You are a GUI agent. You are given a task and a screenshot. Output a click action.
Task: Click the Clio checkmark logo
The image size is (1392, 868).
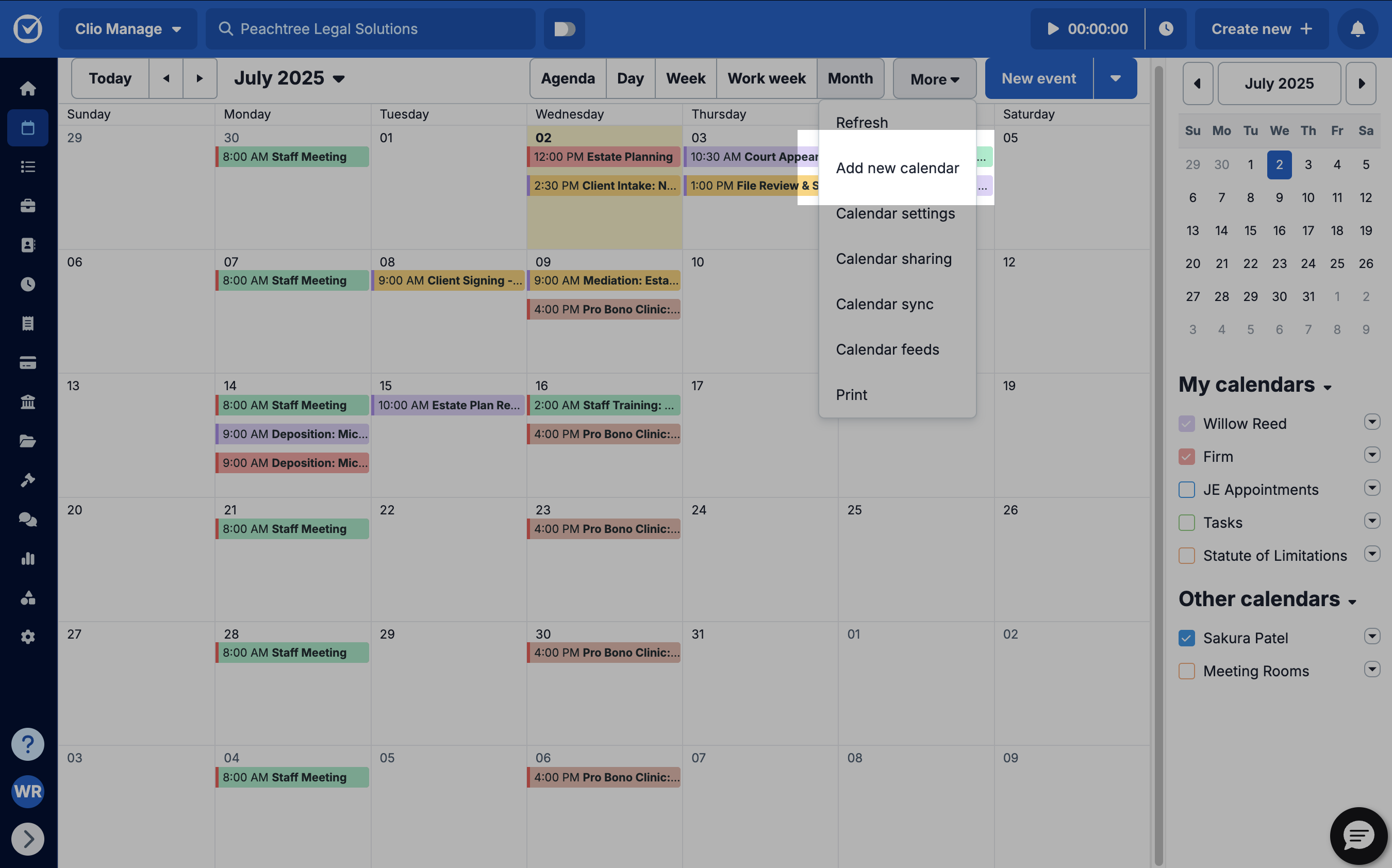click(x=27, y=29)
